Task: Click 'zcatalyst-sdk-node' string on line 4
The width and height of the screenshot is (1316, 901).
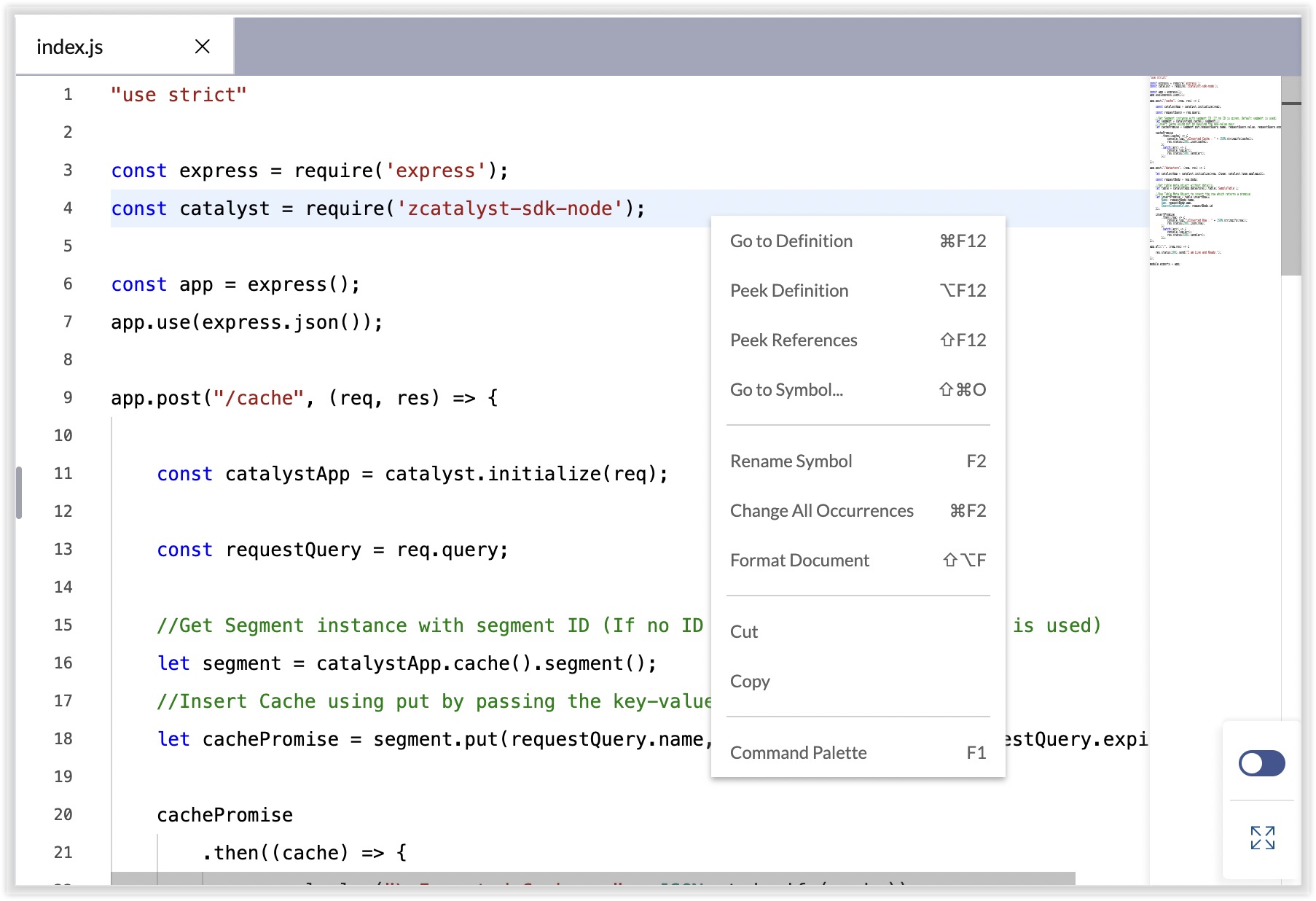Action: pos(509,208)
